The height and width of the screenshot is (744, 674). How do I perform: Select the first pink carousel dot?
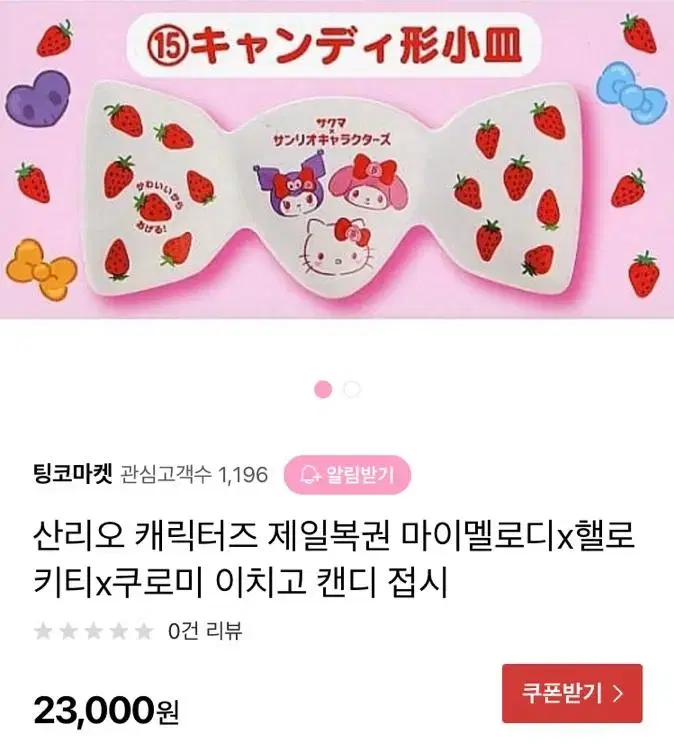click(323, 390)
